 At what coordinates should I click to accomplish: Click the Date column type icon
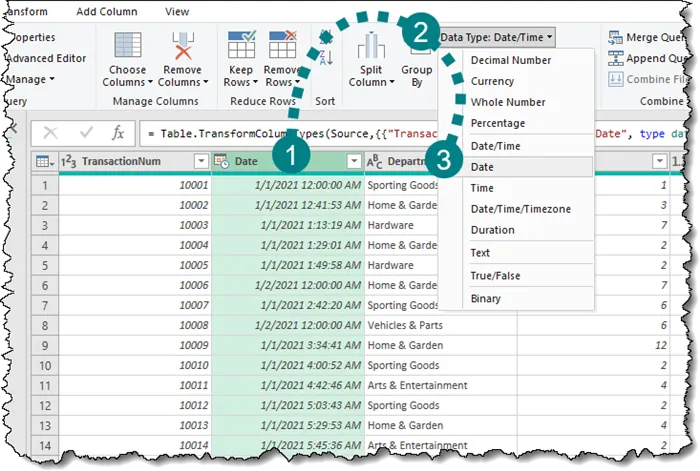pos(222,161)
